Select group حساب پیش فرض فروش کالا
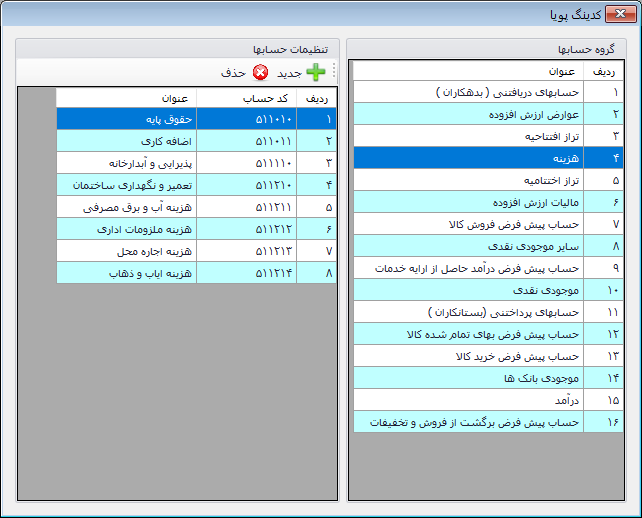The image size is (642, 518). click(x=488, y=224)
